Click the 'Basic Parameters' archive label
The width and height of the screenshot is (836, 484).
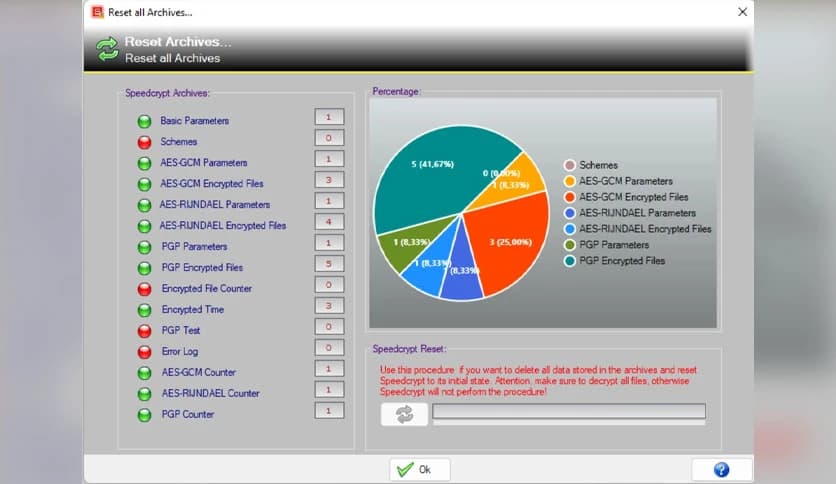coord(195,121)
